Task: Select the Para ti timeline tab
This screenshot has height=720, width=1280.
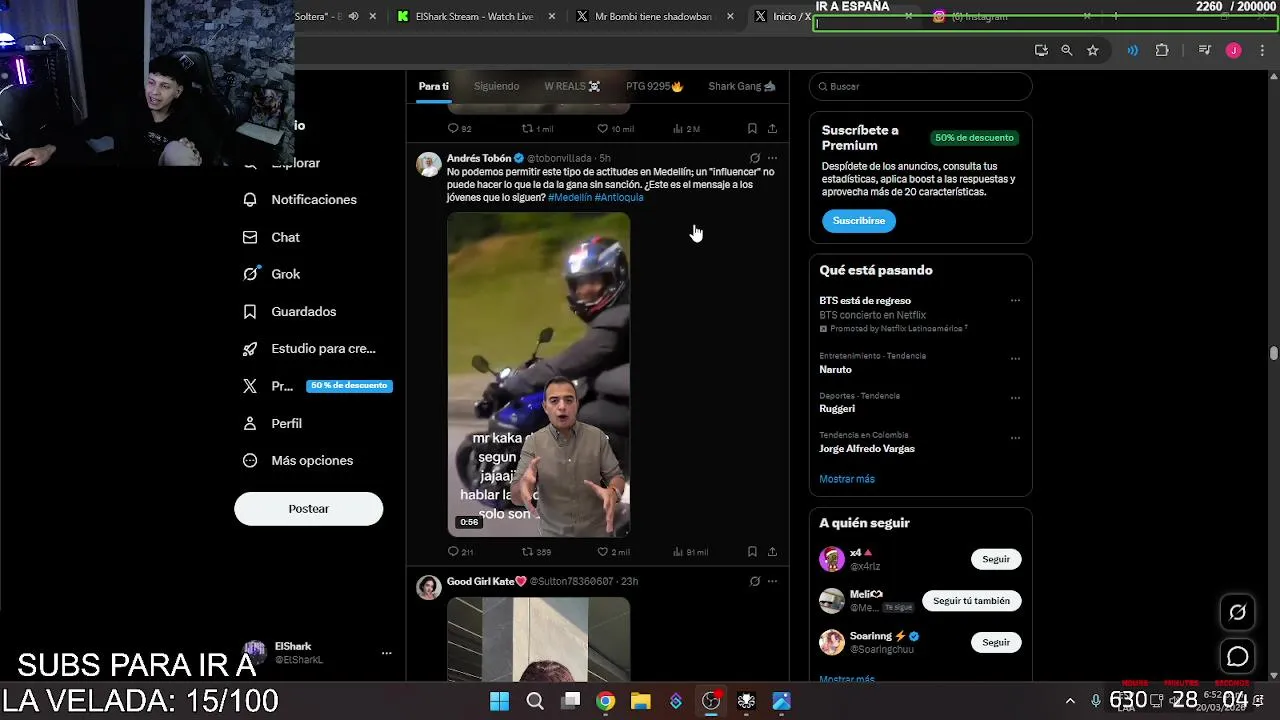Action: point(433,86)
